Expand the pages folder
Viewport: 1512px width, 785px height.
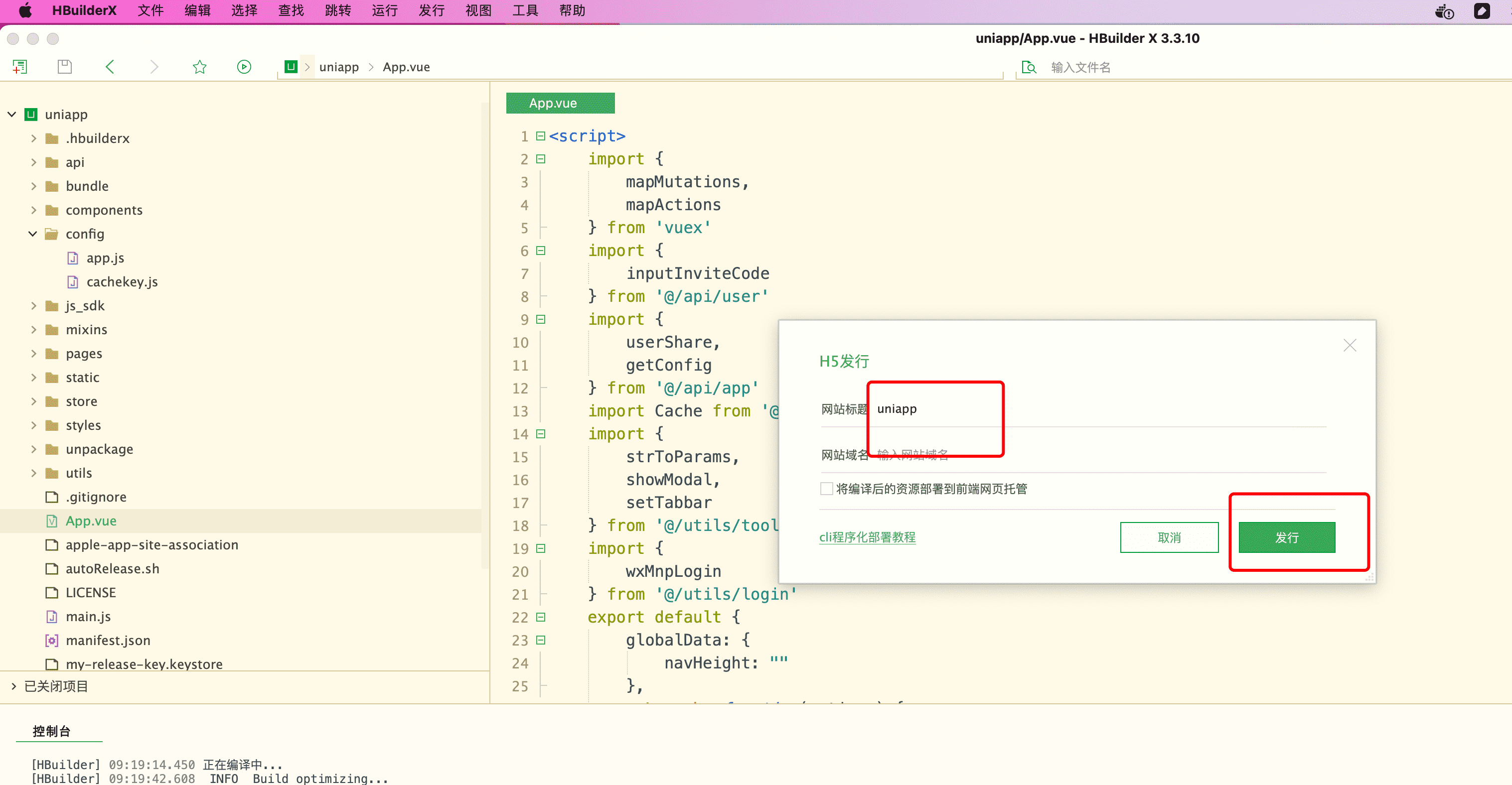[33, 354]
